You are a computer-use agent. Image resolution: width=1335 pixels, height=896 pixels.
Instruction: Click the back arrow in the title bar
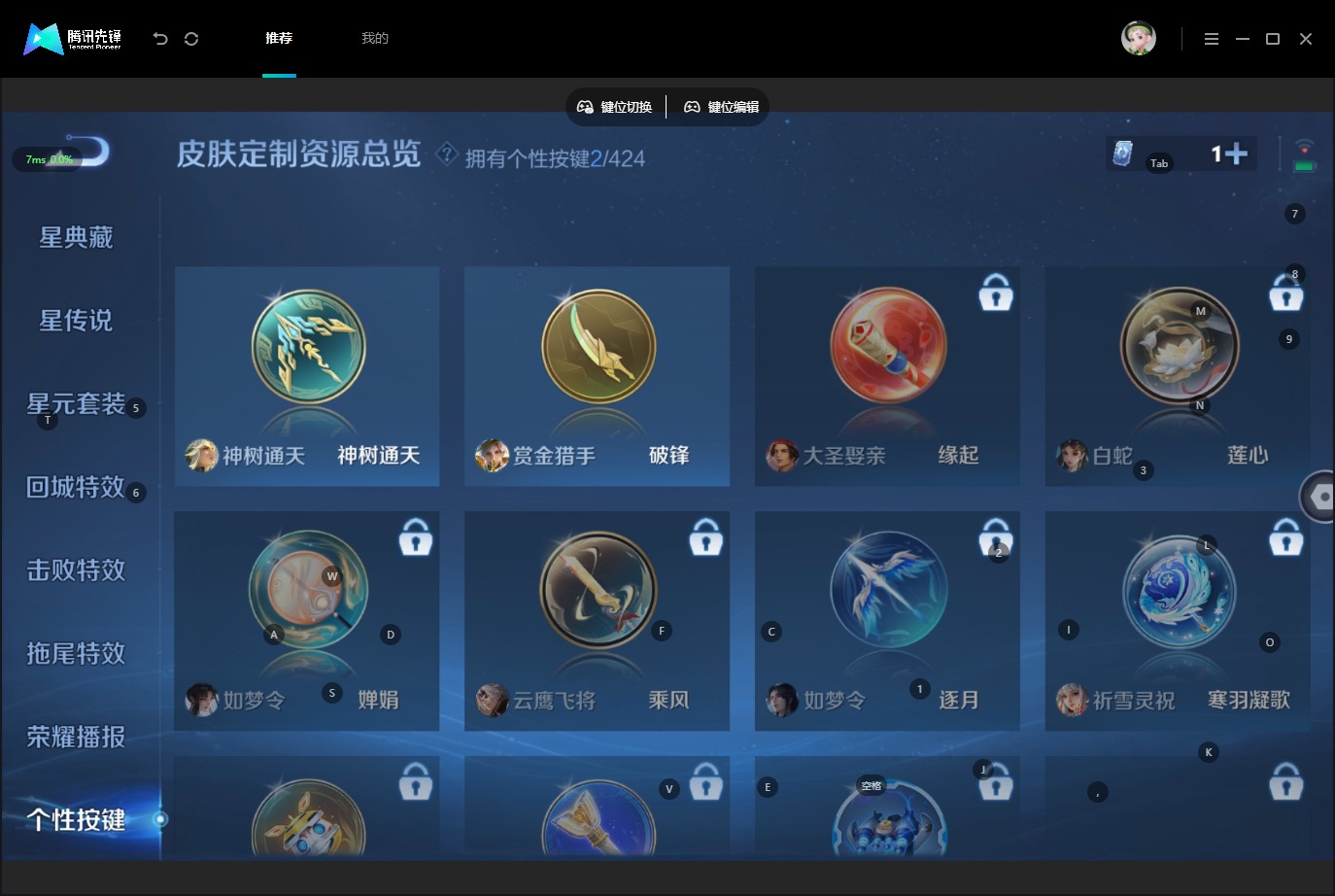coord(160,39)
